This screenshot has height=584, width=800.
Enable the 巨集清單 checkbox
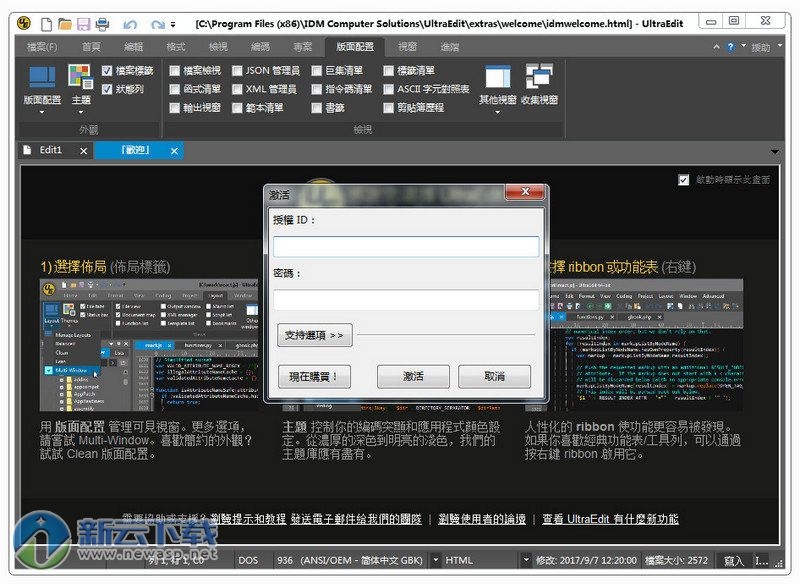317,70
